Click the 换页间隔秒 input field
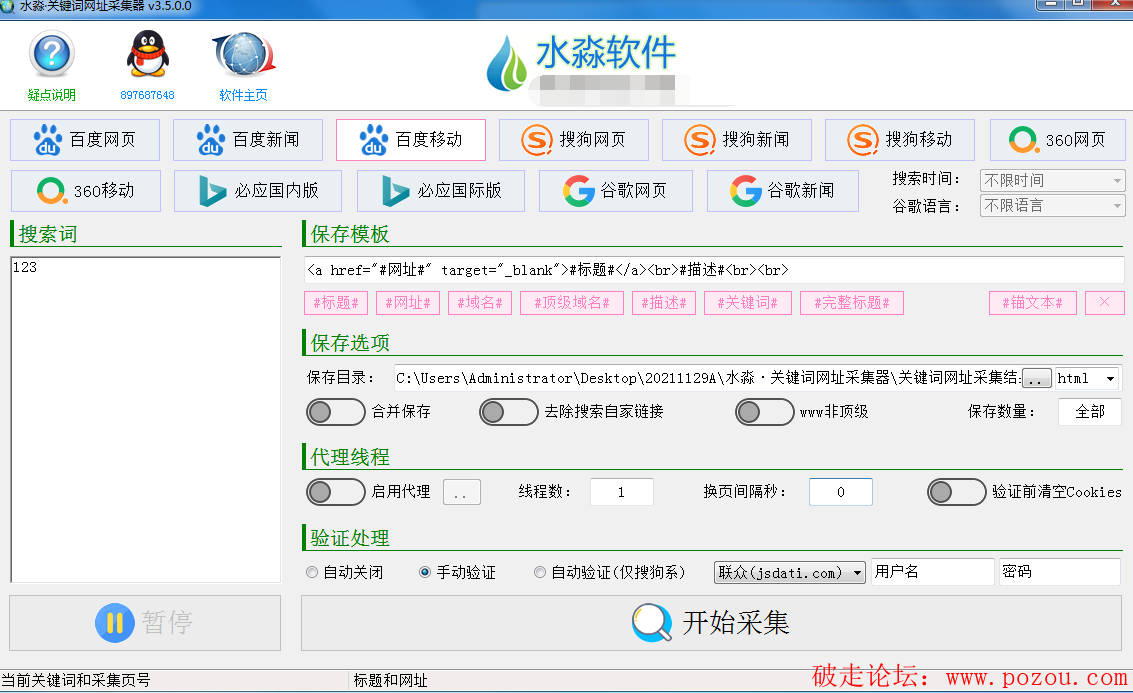 [840, 492]
